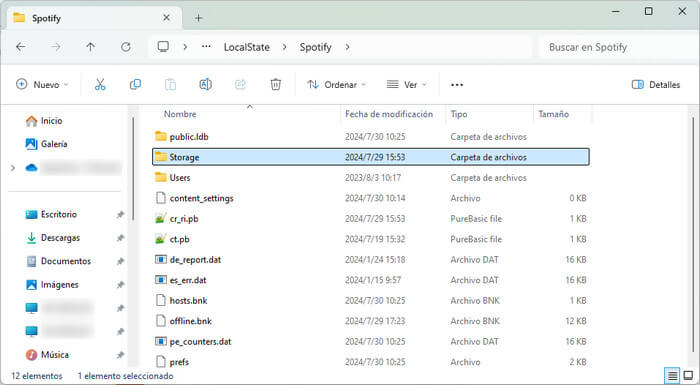Click pin icon next to Música
The height and width of the screenshot is (385, 700).
(x=120, y=355)
